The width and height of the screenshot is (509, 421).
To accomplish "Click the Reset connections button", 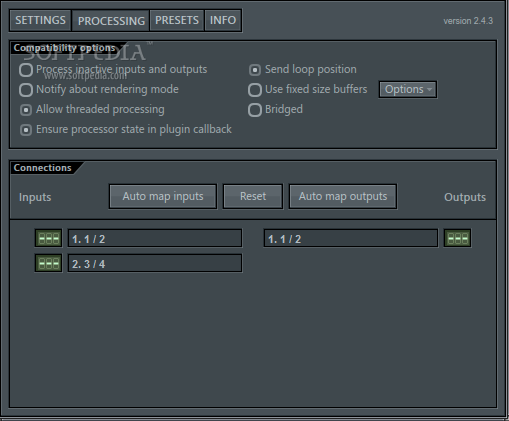I will [x=253, y=196].
